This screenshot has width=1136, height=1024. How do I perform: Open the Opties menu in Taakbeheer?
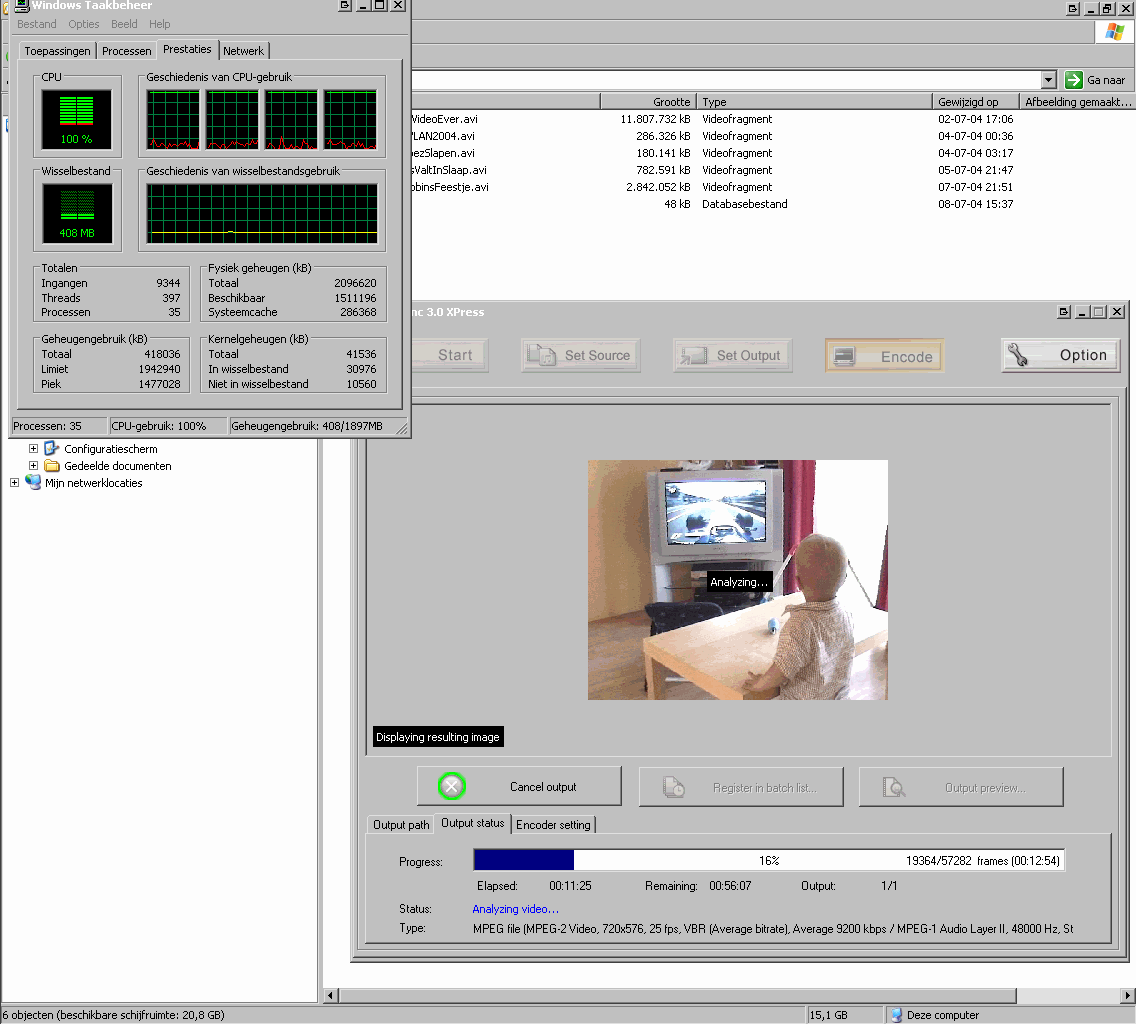tap(83, 24)
